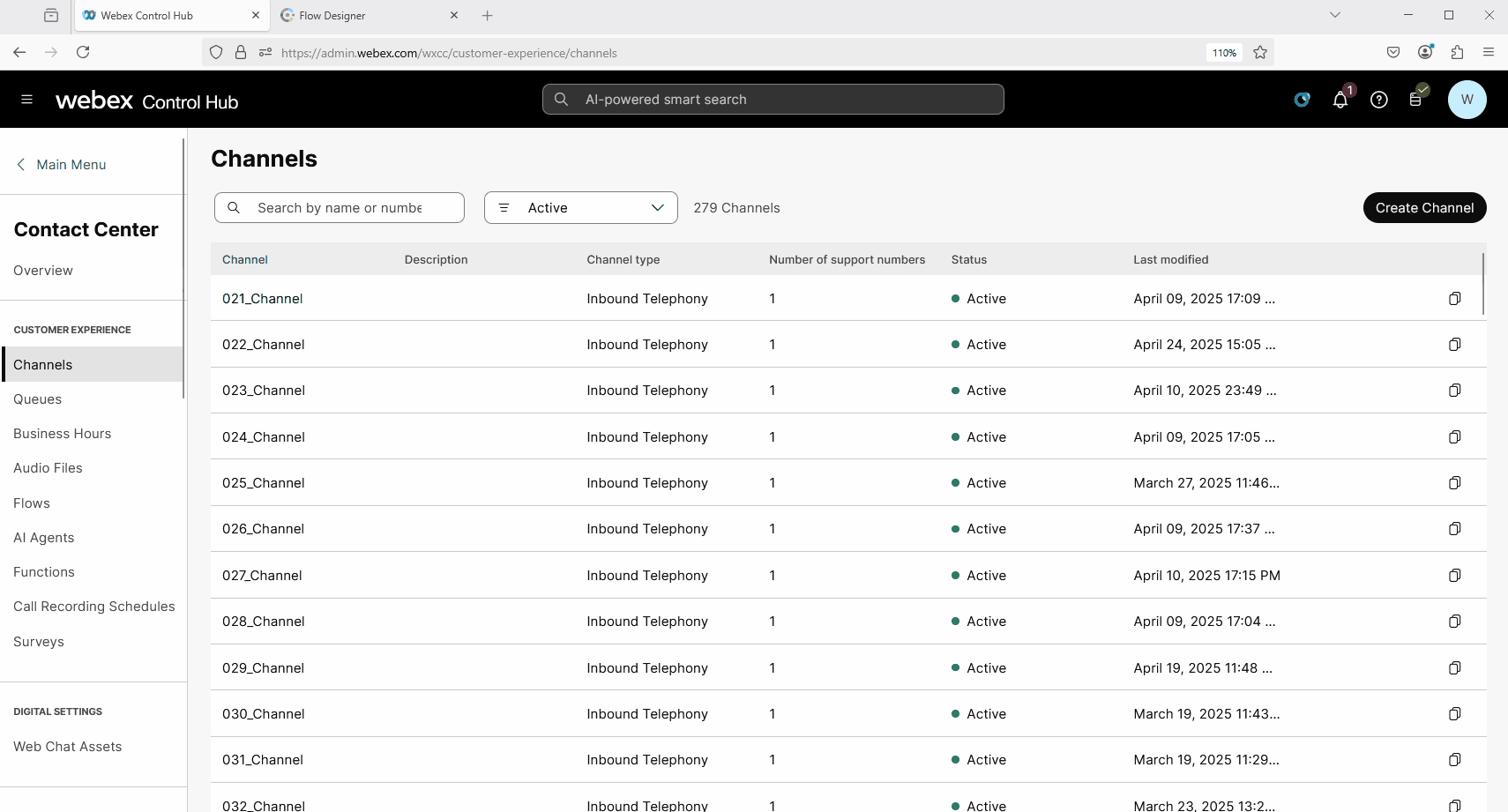This screenshot has width=1508, height=812.
Task: Copy the 021_Channel row using copy icon
Action: coord(1454,299)
